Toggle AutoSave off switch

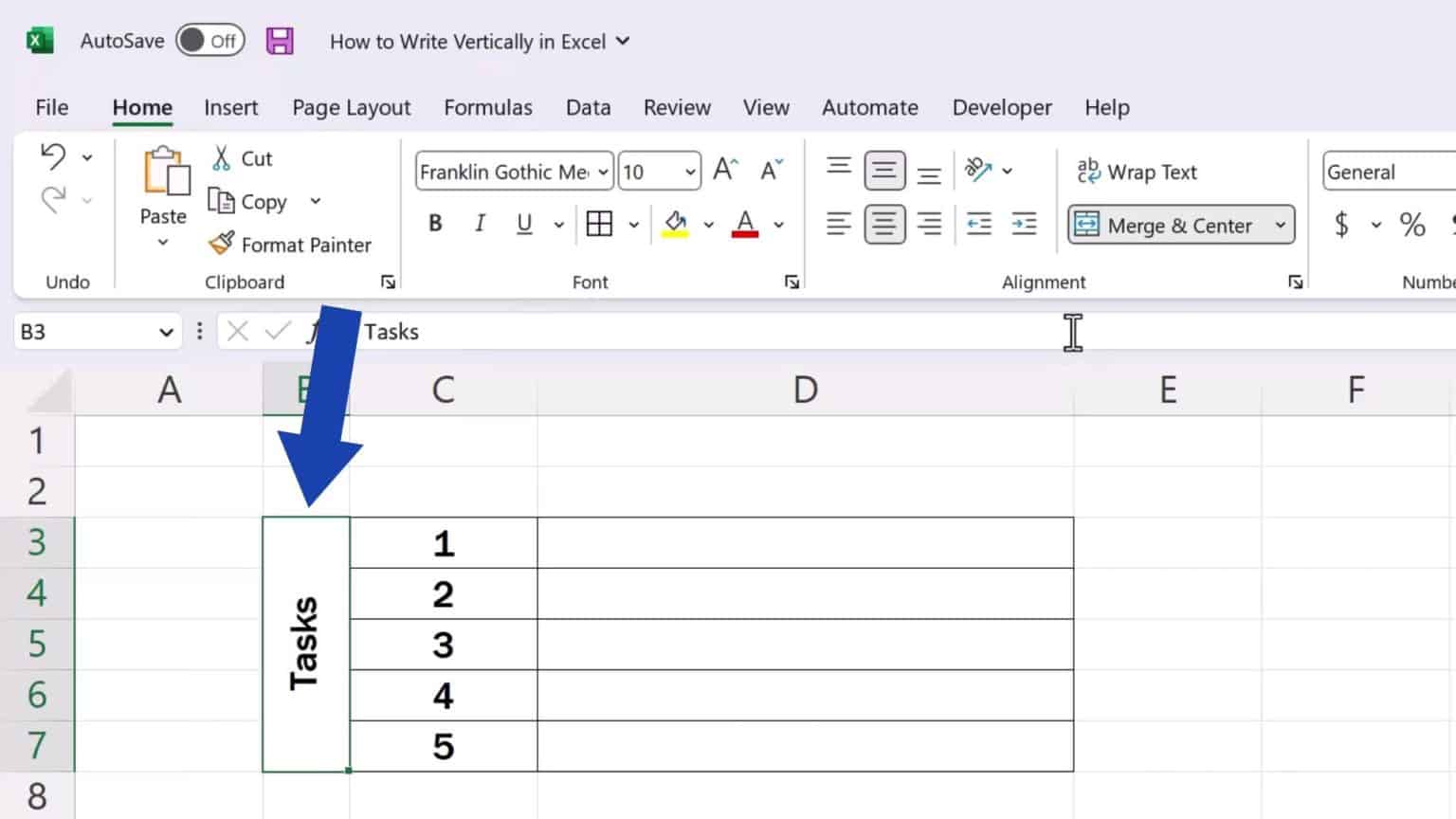[x=210, y=41]
